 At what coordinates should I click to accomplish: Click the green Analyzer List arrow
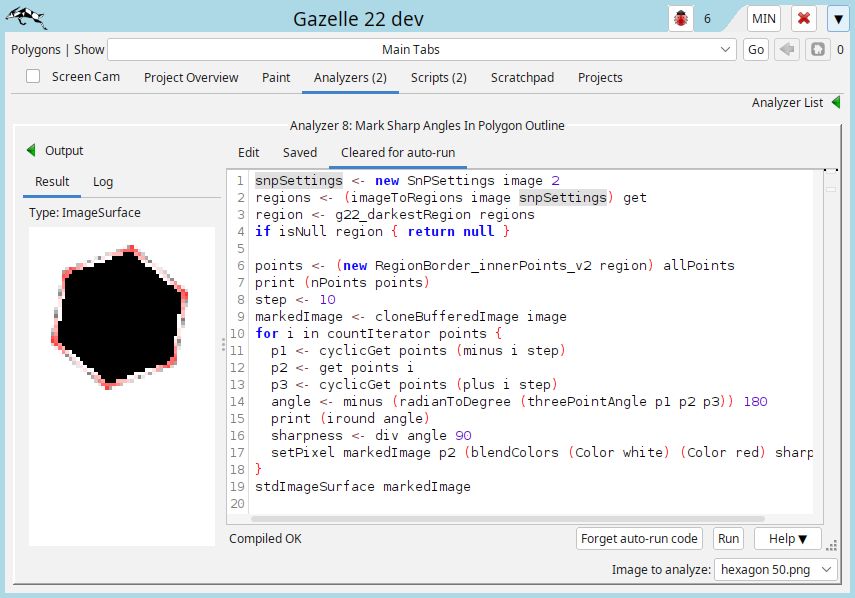836,102
